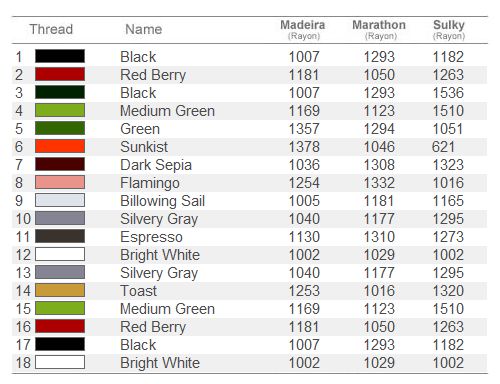Image resolution: width=500 pixels, height=384 pixels.
Task: Click the Espresso dark brown swatch
Action: click(x=60, y=236)
